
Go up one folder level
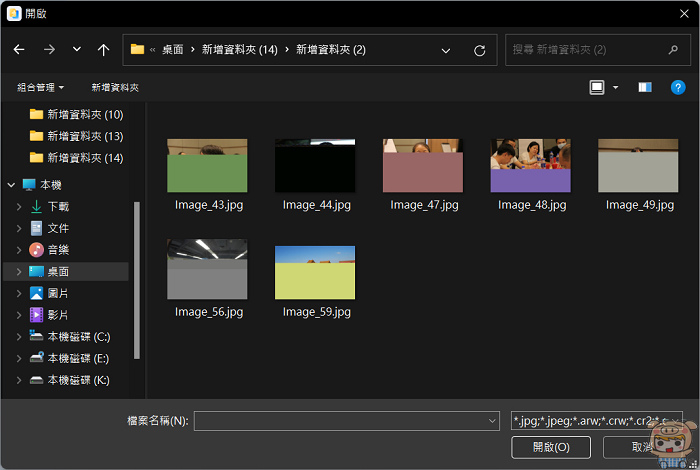(104, 49)
